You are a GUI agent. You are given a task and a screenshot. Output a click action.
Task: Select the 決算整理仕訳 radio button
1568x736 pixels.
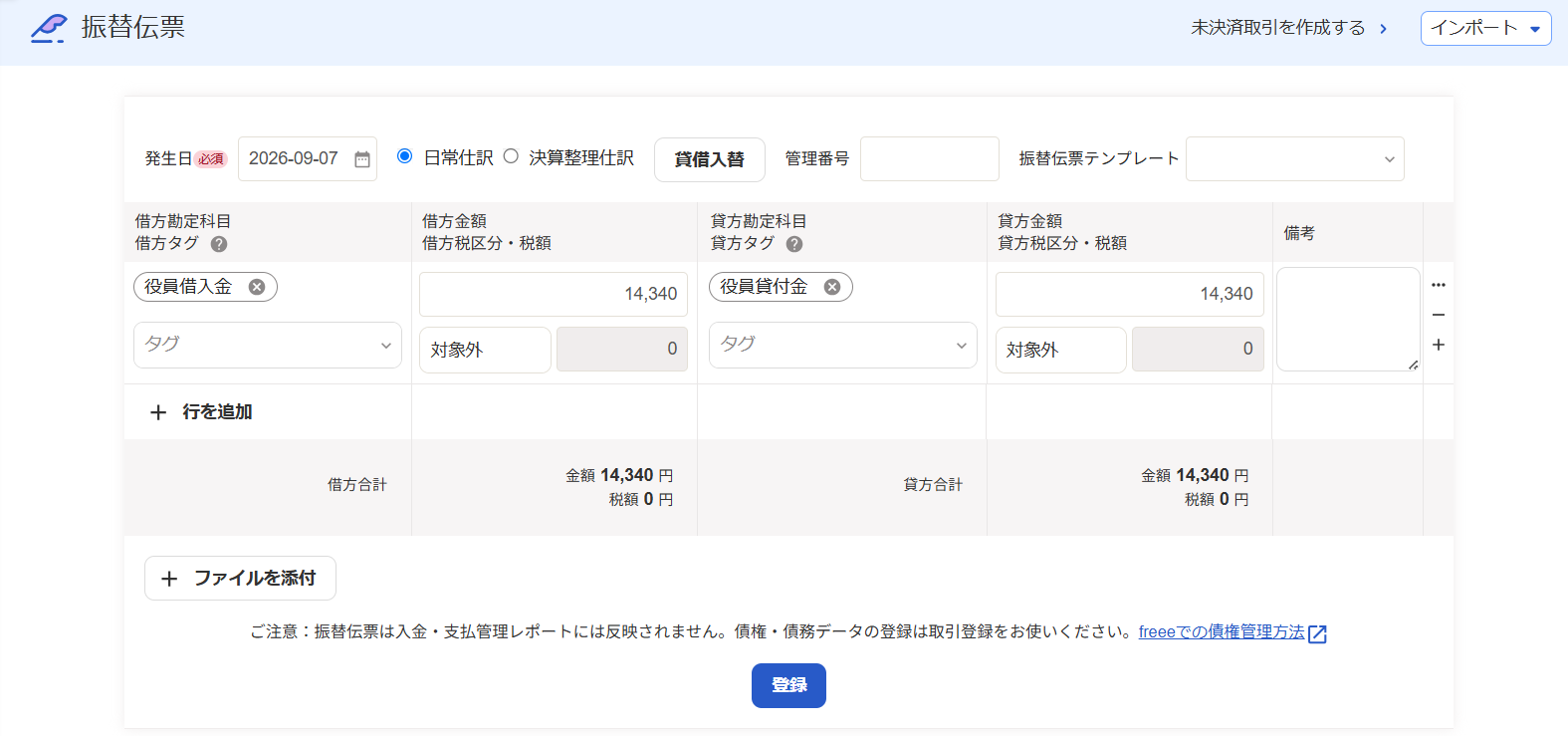tap(511, 156)
